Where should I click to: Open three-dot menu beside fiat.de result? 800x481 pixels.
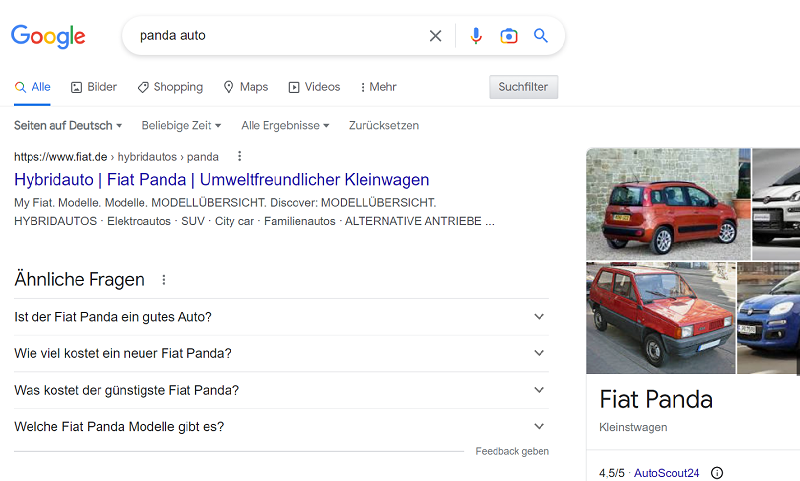pos(239,156)
